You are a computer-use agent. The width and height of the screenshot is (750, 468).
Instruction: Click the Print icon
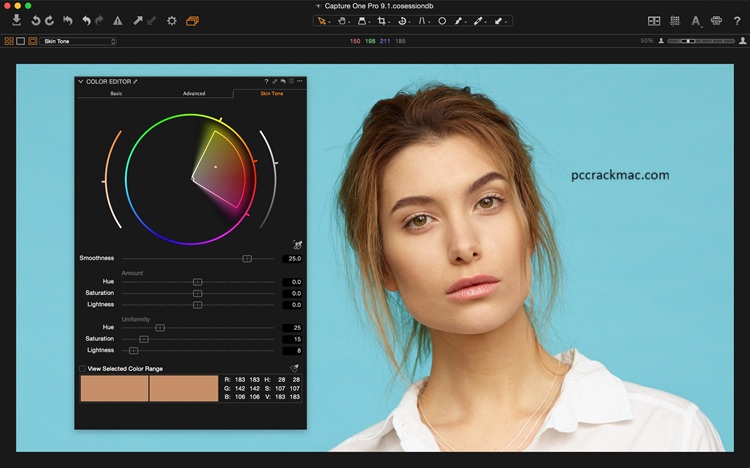(x=716, y=21)
